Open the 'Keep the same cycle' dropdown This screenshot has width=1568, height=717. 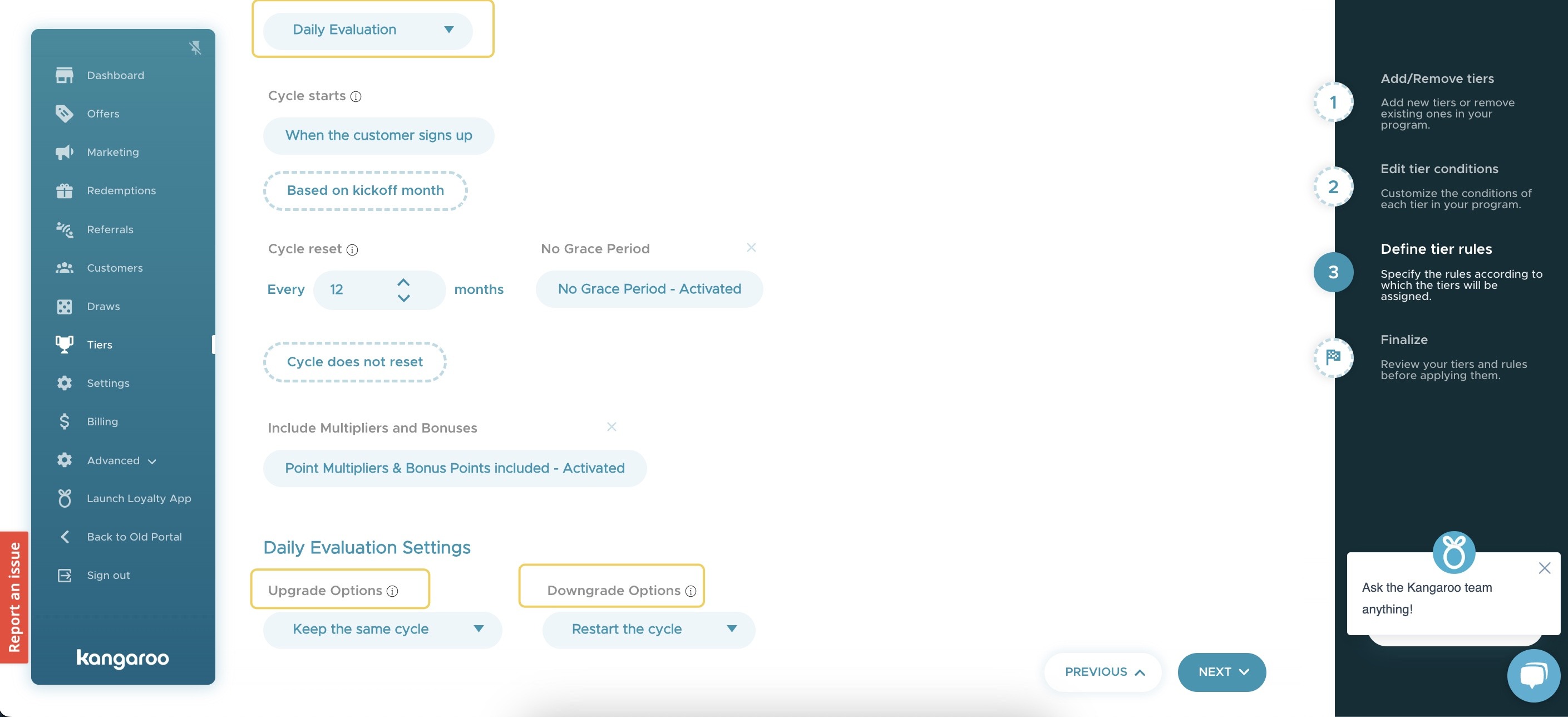382,629
